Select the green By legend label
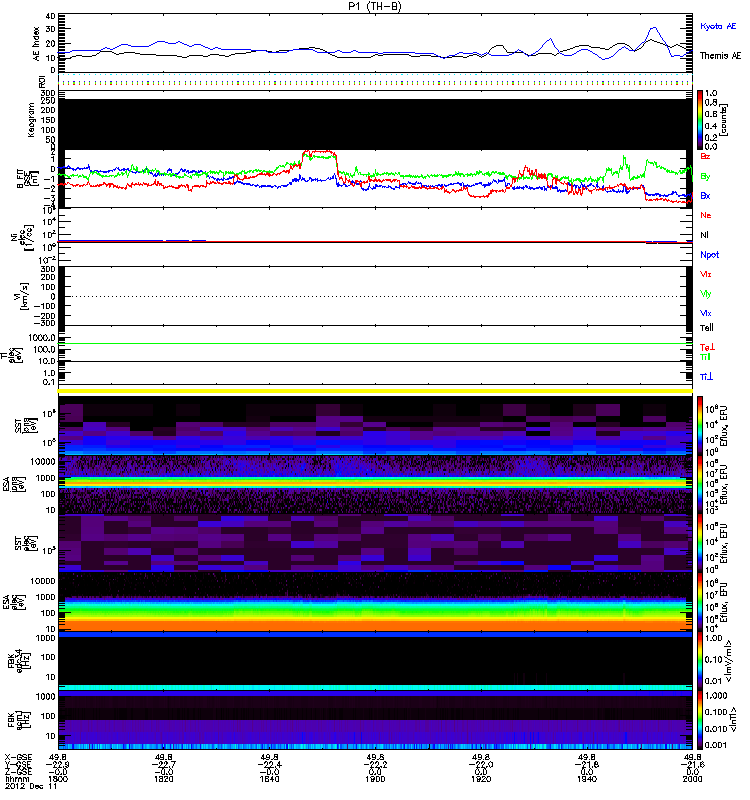Image resolution: width=750 pixels, height=800 pixels. [x=706, y=176]
